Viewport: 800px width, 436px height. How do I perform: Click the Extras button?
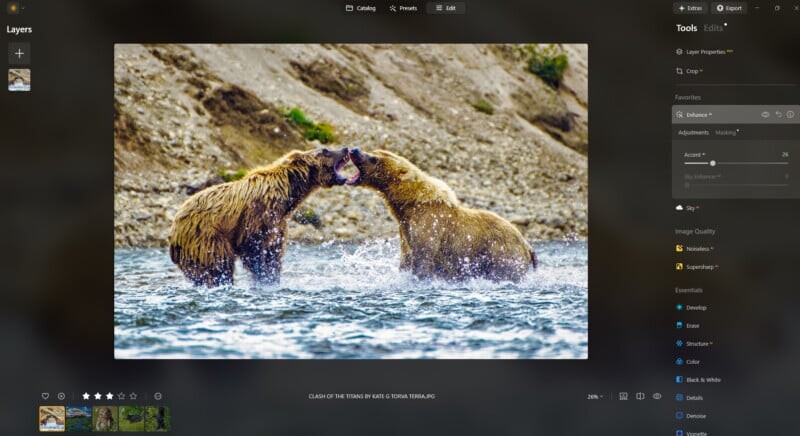pos(690,8)
